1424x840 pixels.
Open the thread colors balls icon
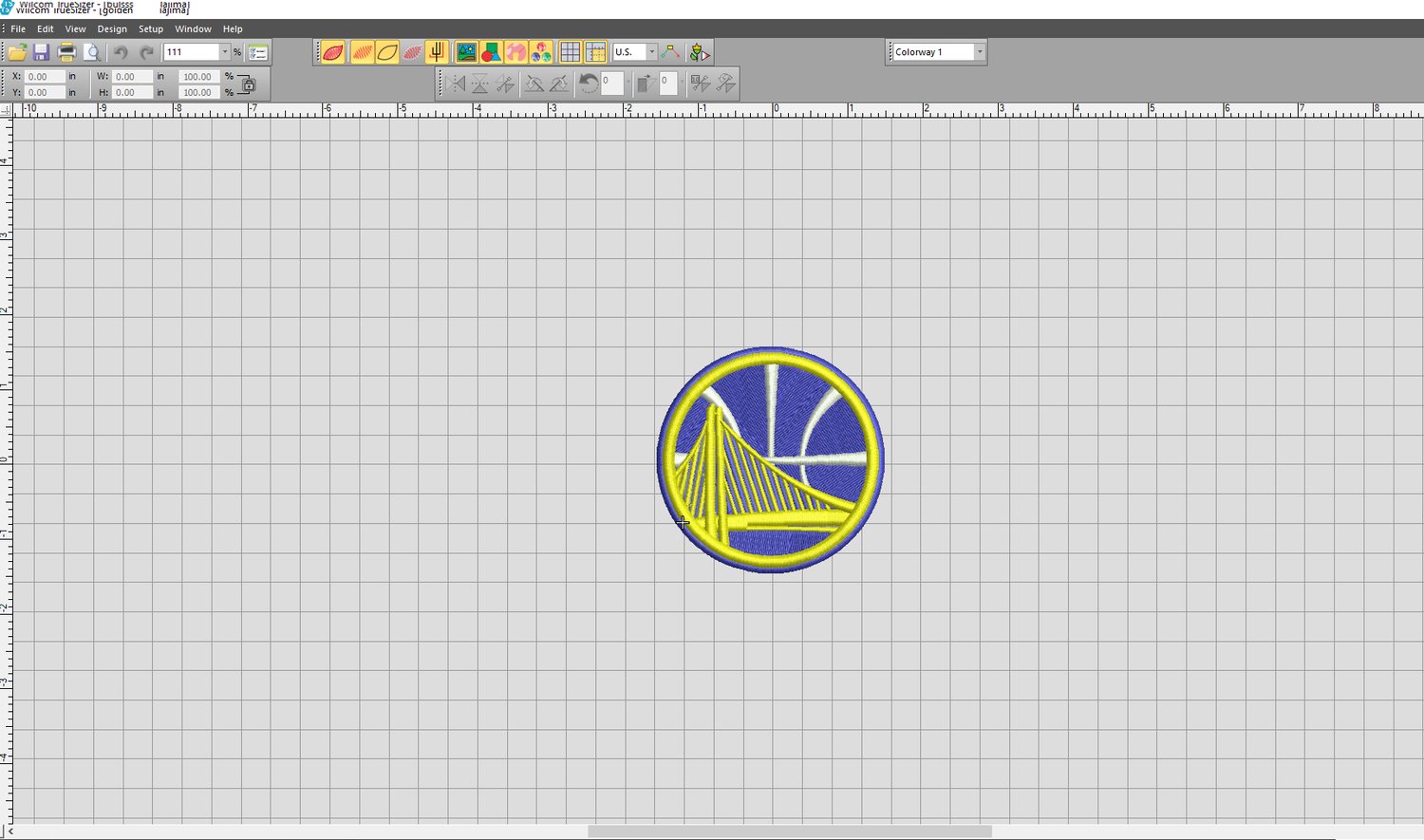coord(541,52)
